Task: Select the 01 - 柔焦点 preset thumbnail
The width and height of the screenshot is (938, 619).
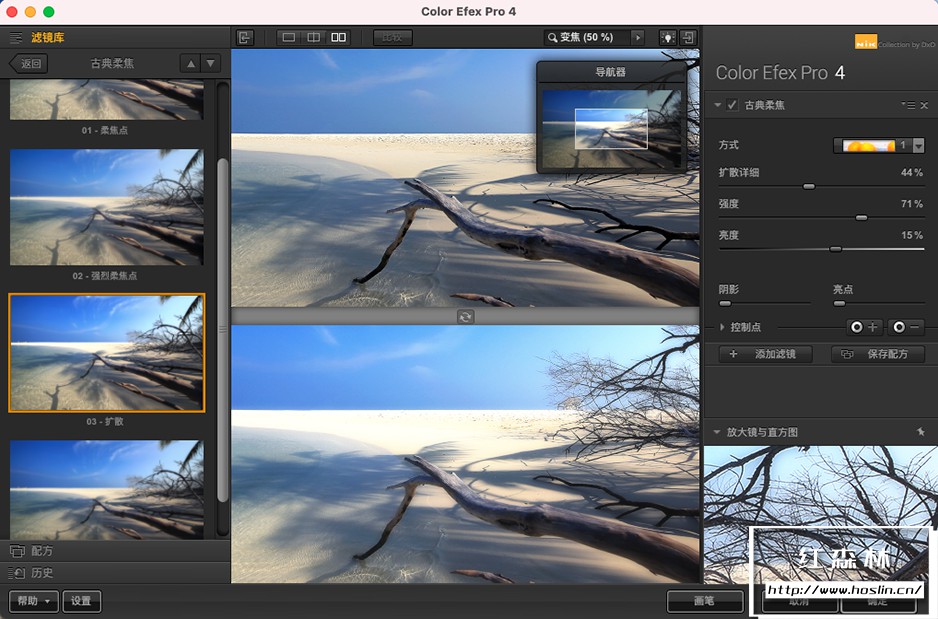Action: click(106, 100)
